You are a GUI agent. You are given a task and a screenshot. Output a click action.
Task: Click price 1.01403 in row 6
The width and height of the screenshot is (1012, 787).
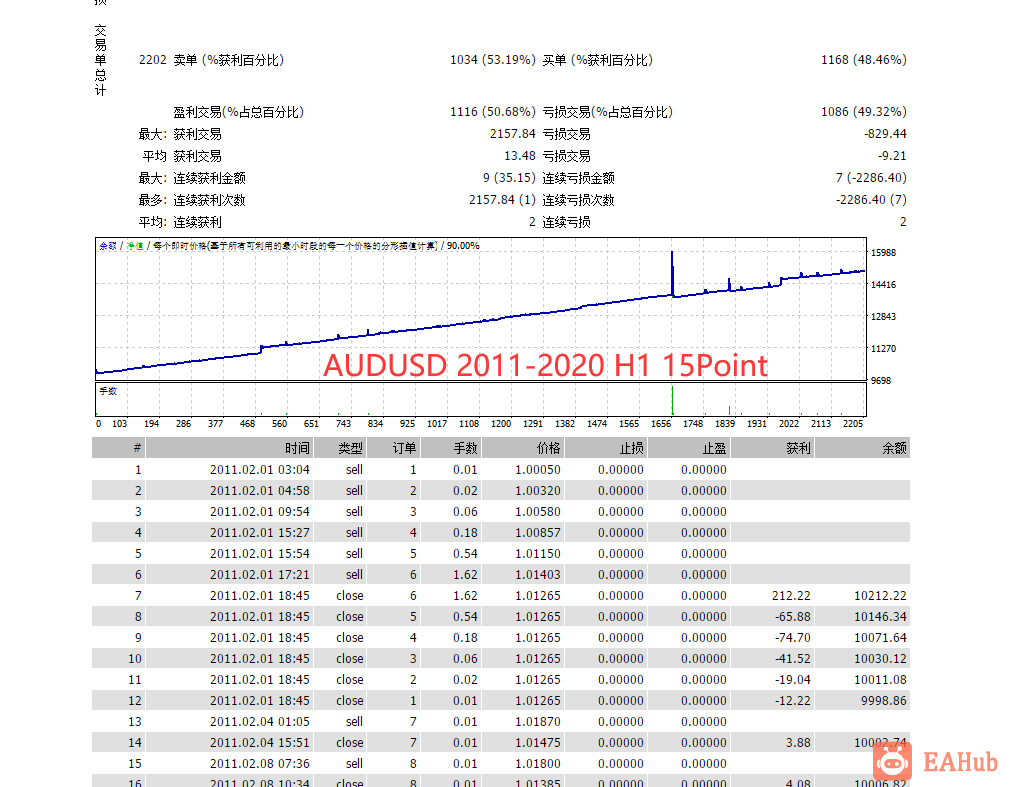coord(538,575)
